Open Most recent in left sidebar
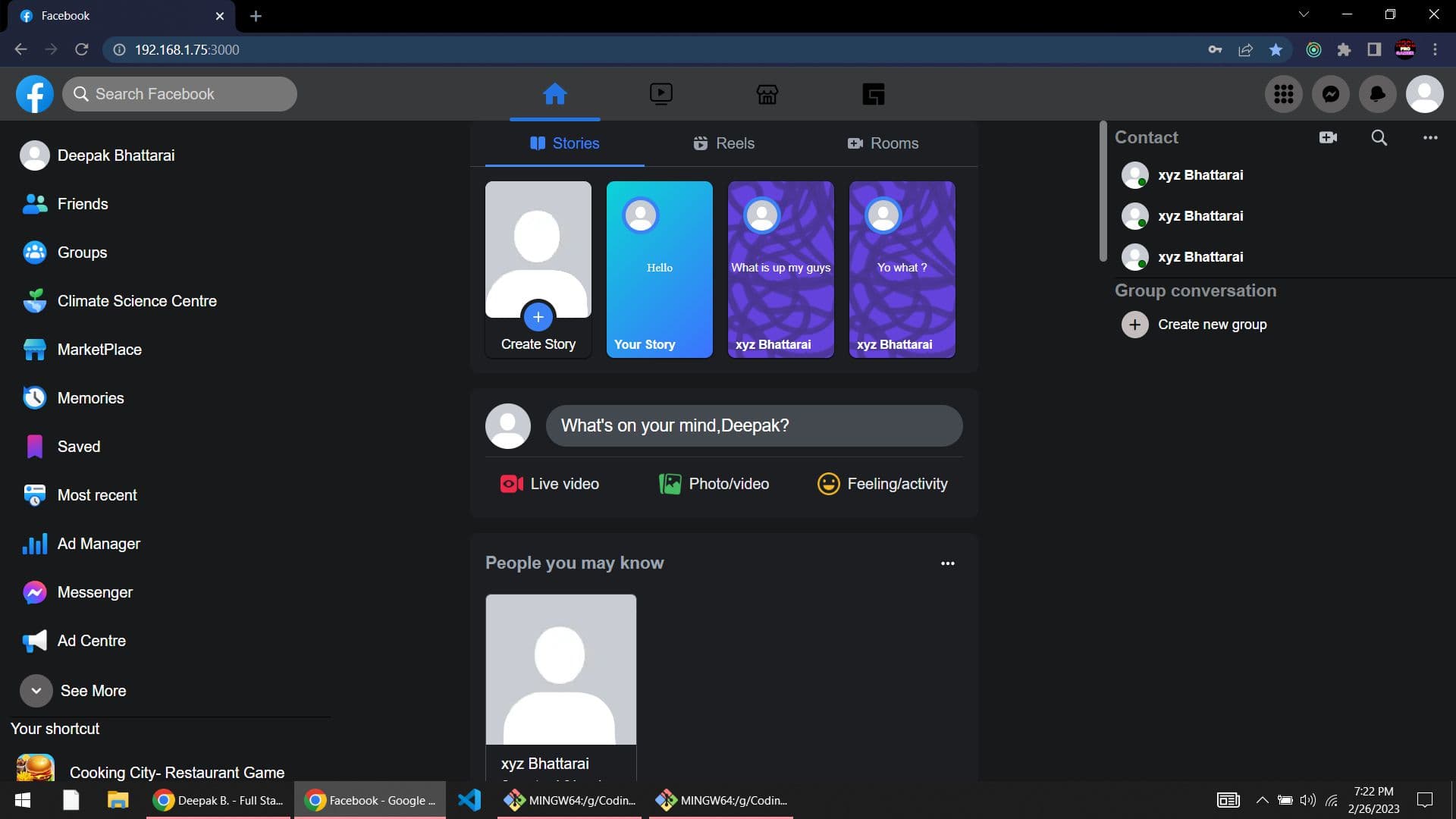 pos(80,495)
